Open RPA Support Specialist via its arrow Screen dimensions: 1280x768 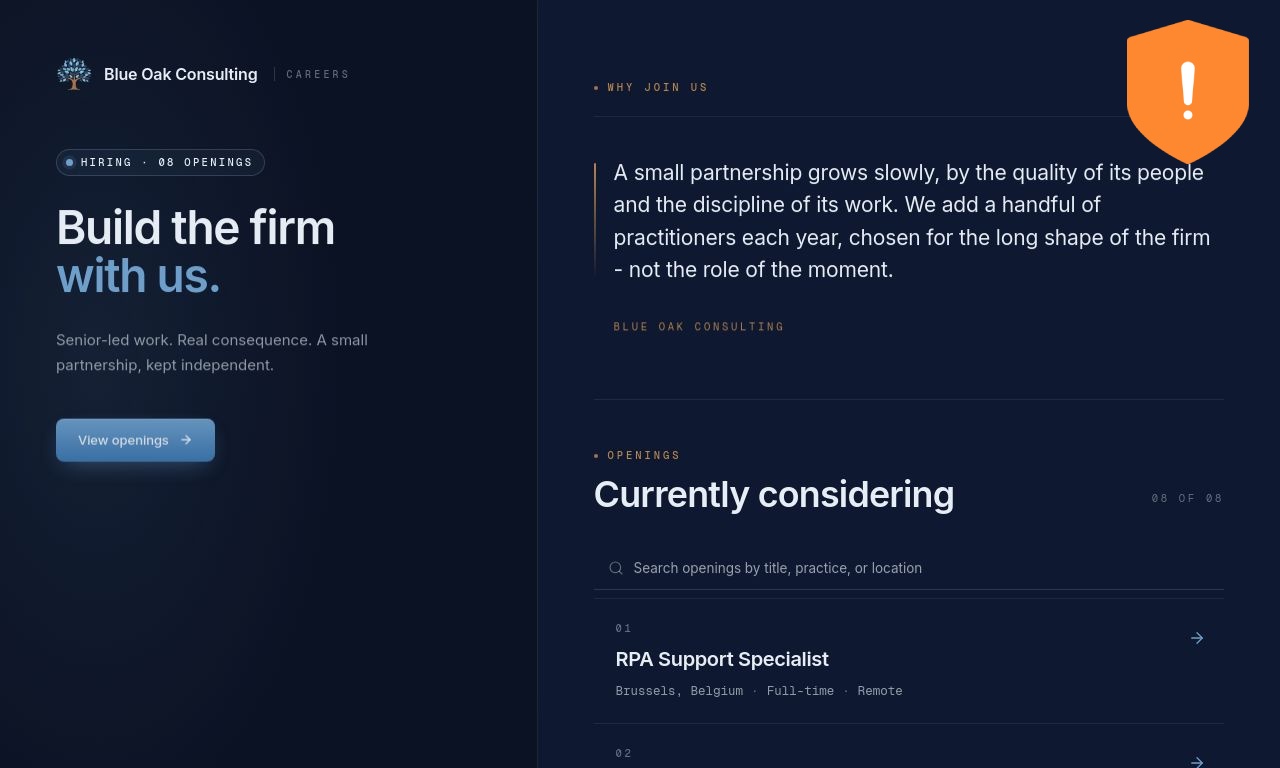pos(1197,638)
